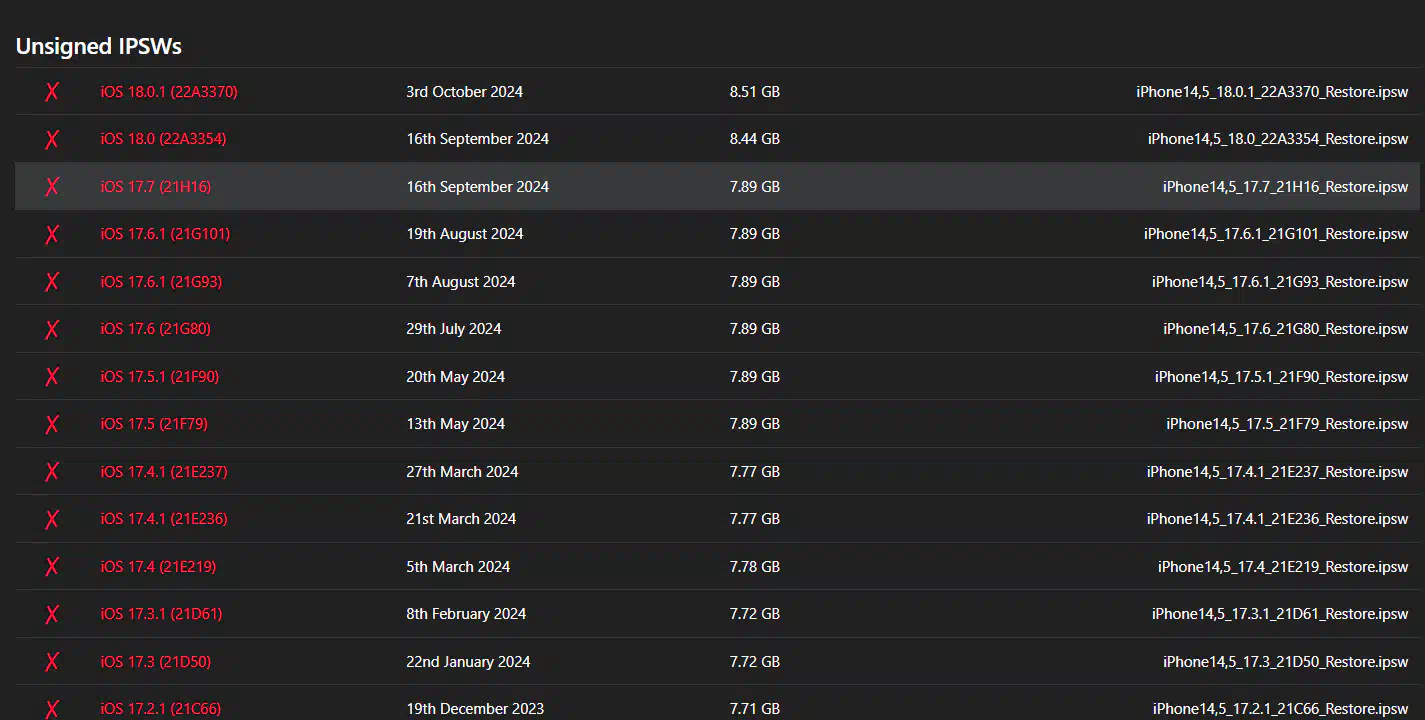Open the iOS 17.3.1 (21D61) link
Viewport: 1425px width, 720px height.
(x=161, y=614)
